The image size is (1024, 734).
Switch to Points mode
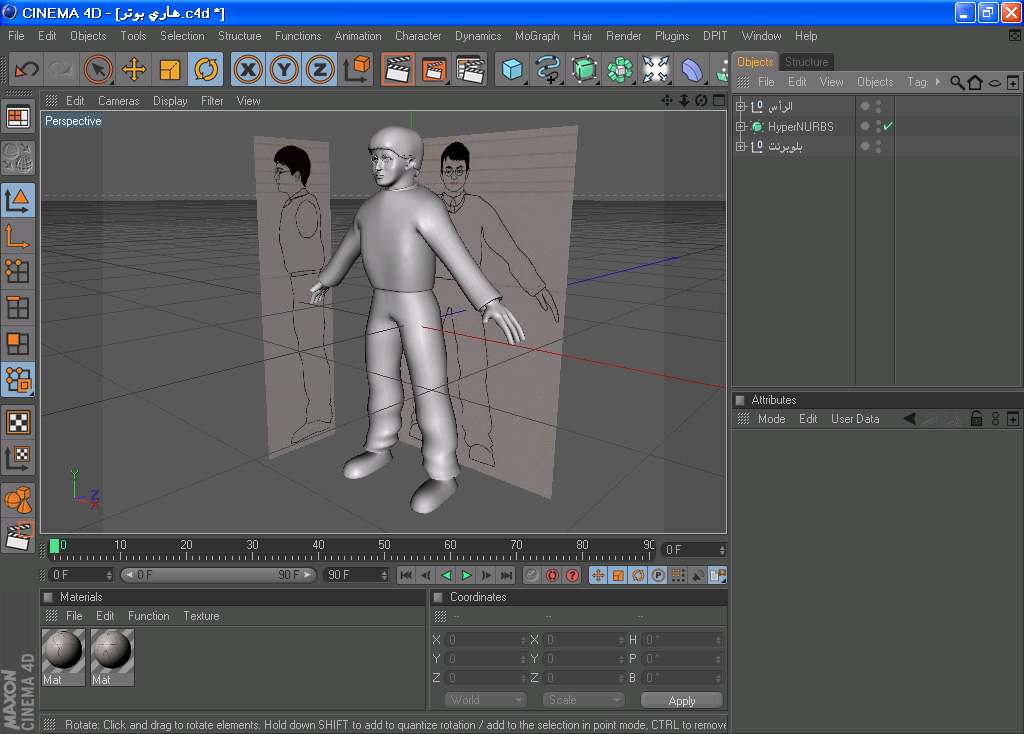18,271
